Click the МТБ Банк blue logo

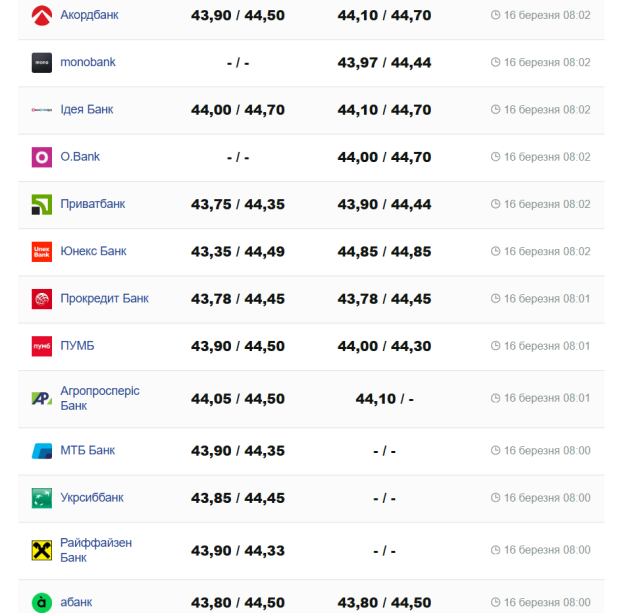pyautogui.click(x=41, y=451)
